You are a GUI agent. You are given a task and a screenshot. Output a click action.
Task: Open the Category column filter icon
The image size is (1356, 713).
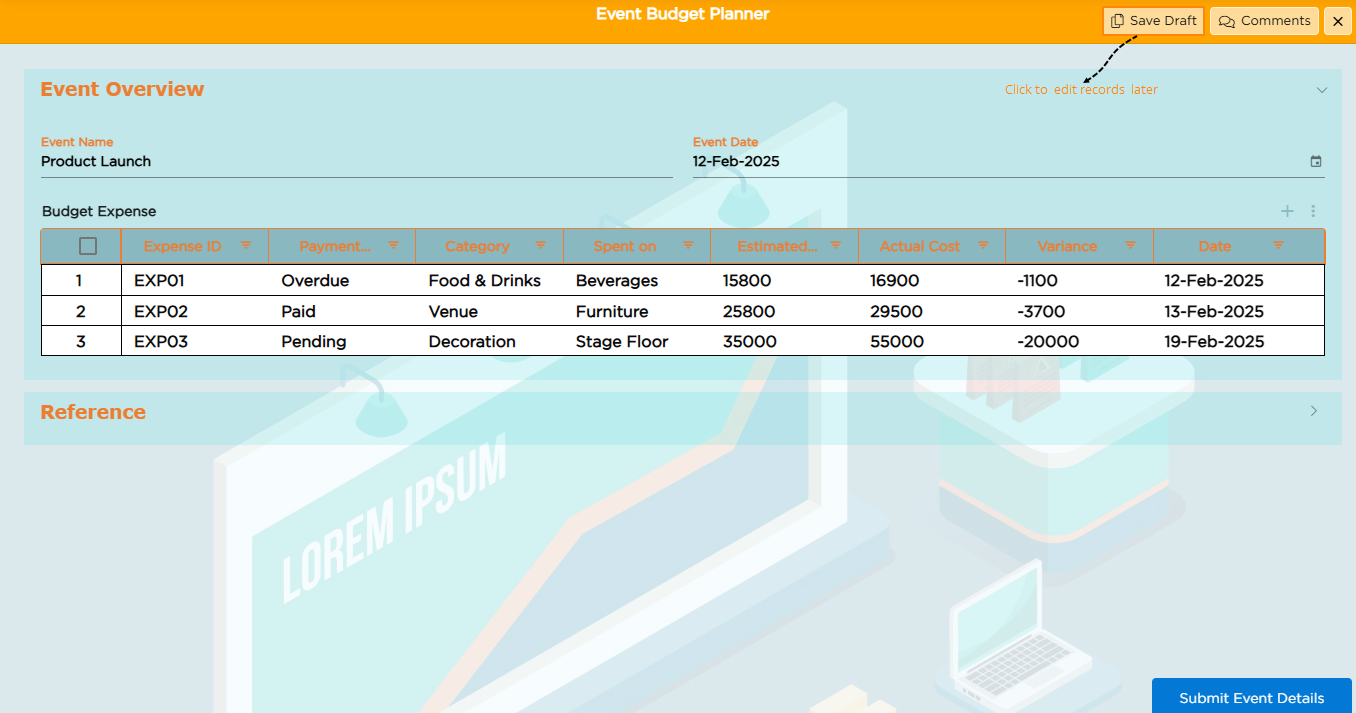point(541,246)
